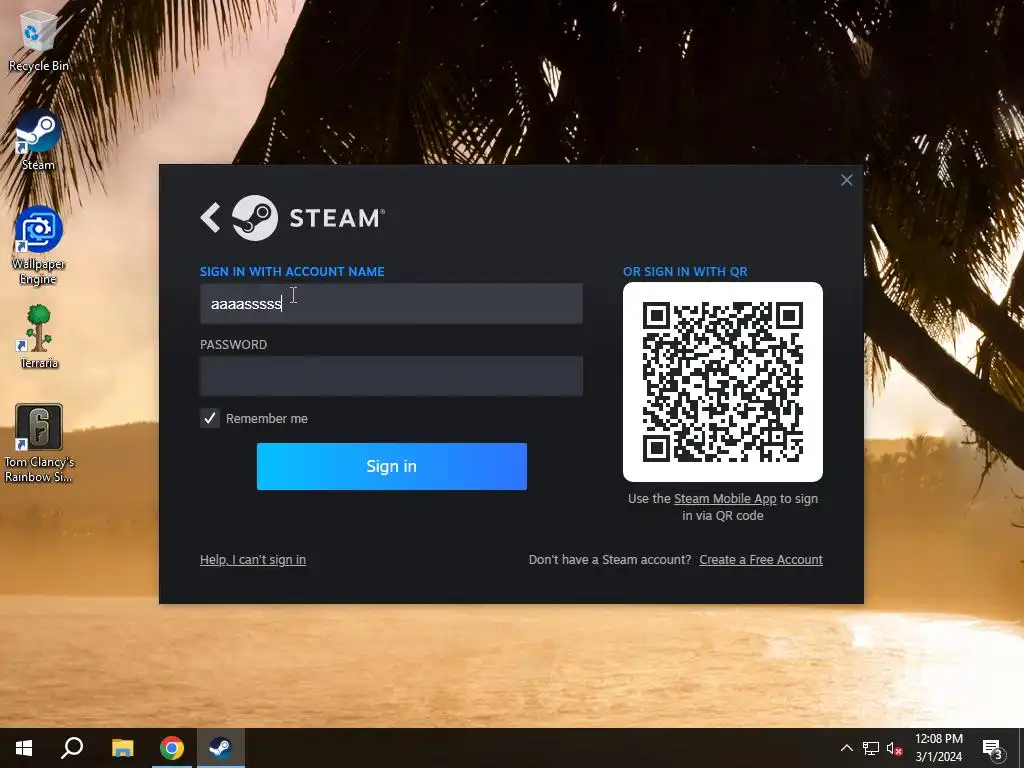
Task: Open the taskbar clock and date
Action: click(938, 748)
